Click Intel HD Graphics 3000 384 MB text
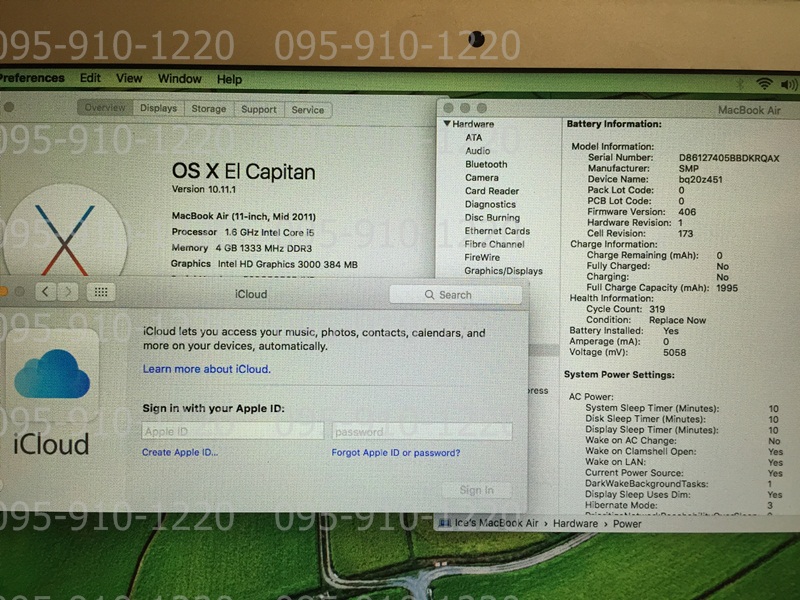Image resolution: width=800 pixels, height=600 pixels. (288, 264)
